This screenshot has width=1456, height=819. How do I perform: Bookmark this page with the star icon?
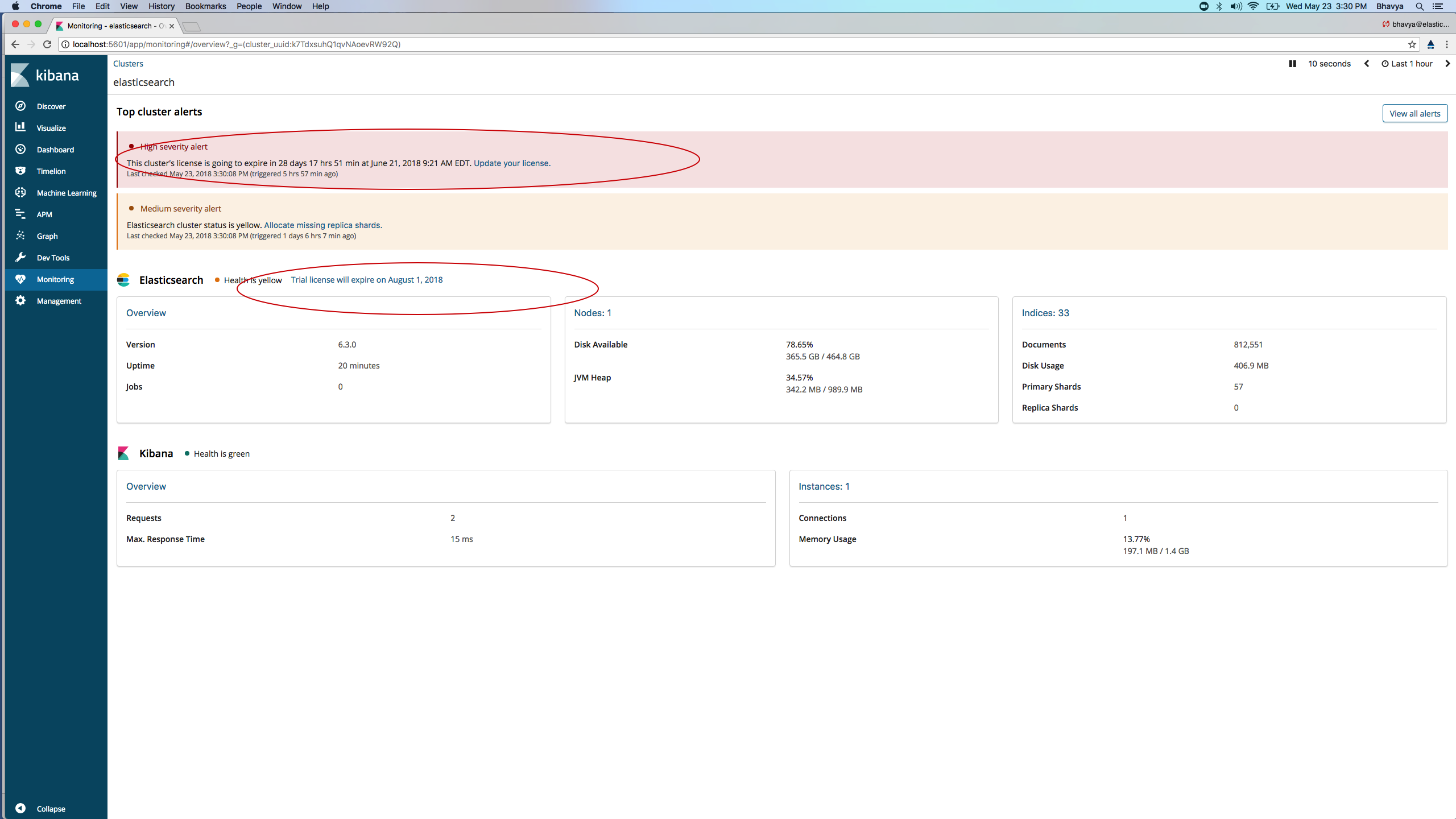tap(1412, 44)
